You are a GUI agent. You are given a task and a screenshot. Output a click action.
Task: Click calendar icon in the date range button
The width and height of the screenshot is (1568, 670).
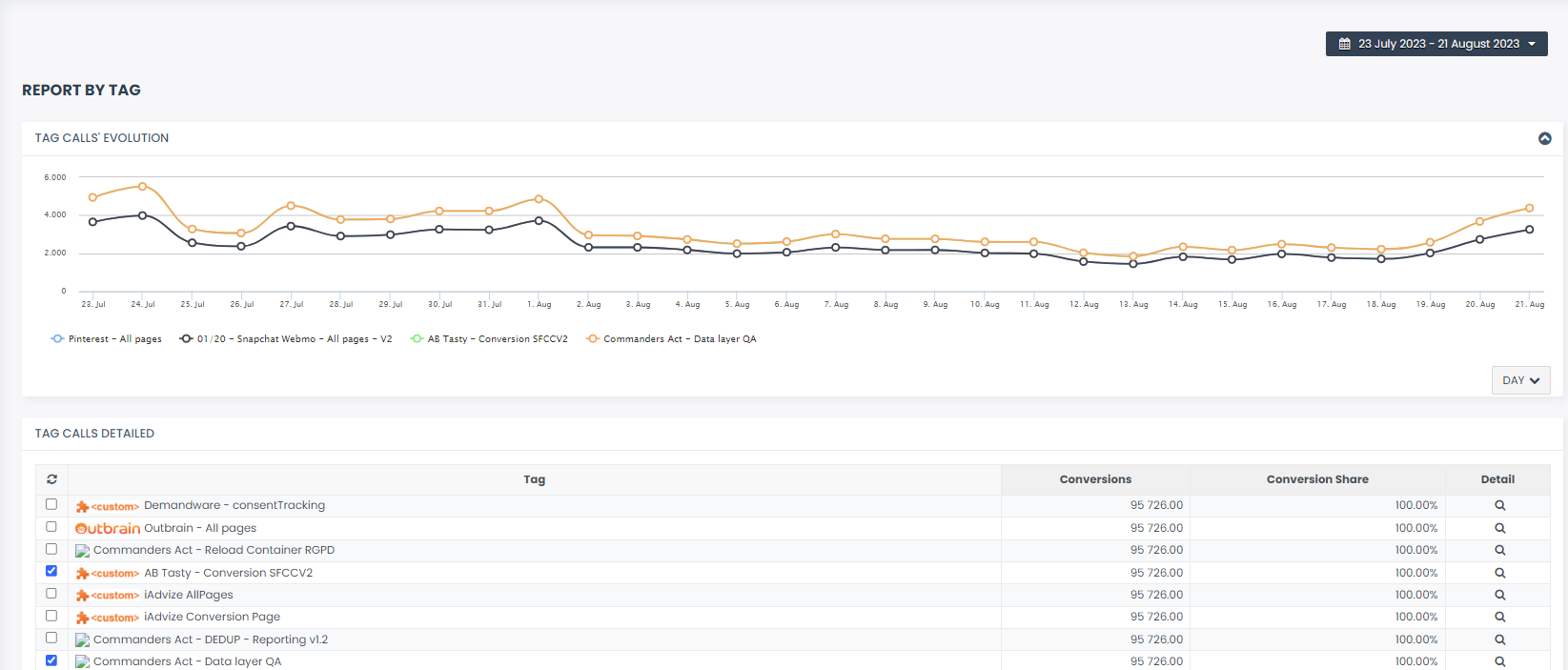tap(1345, 44)
